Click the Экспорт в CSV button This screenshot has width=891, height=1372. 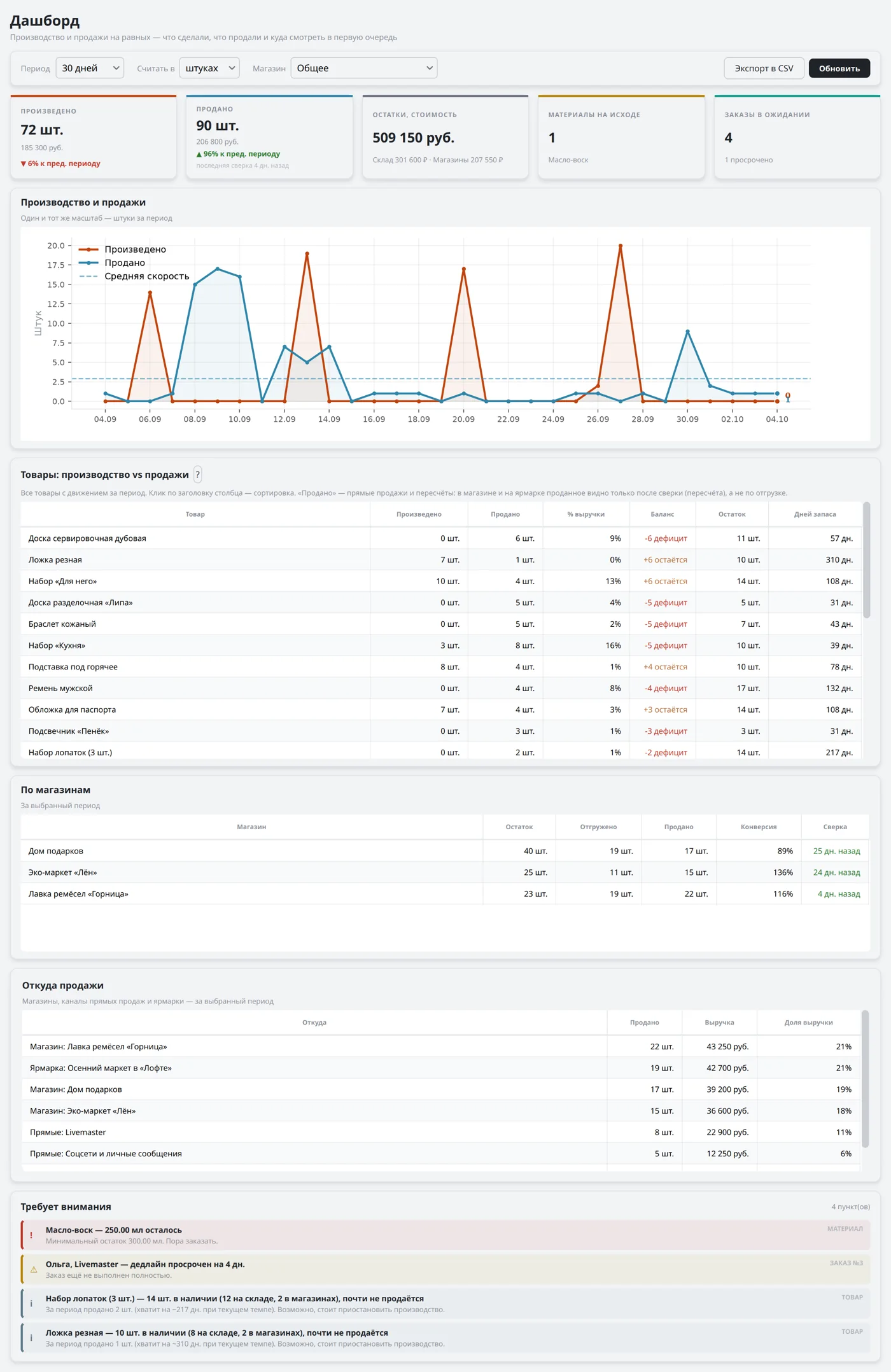coord(764,68)
